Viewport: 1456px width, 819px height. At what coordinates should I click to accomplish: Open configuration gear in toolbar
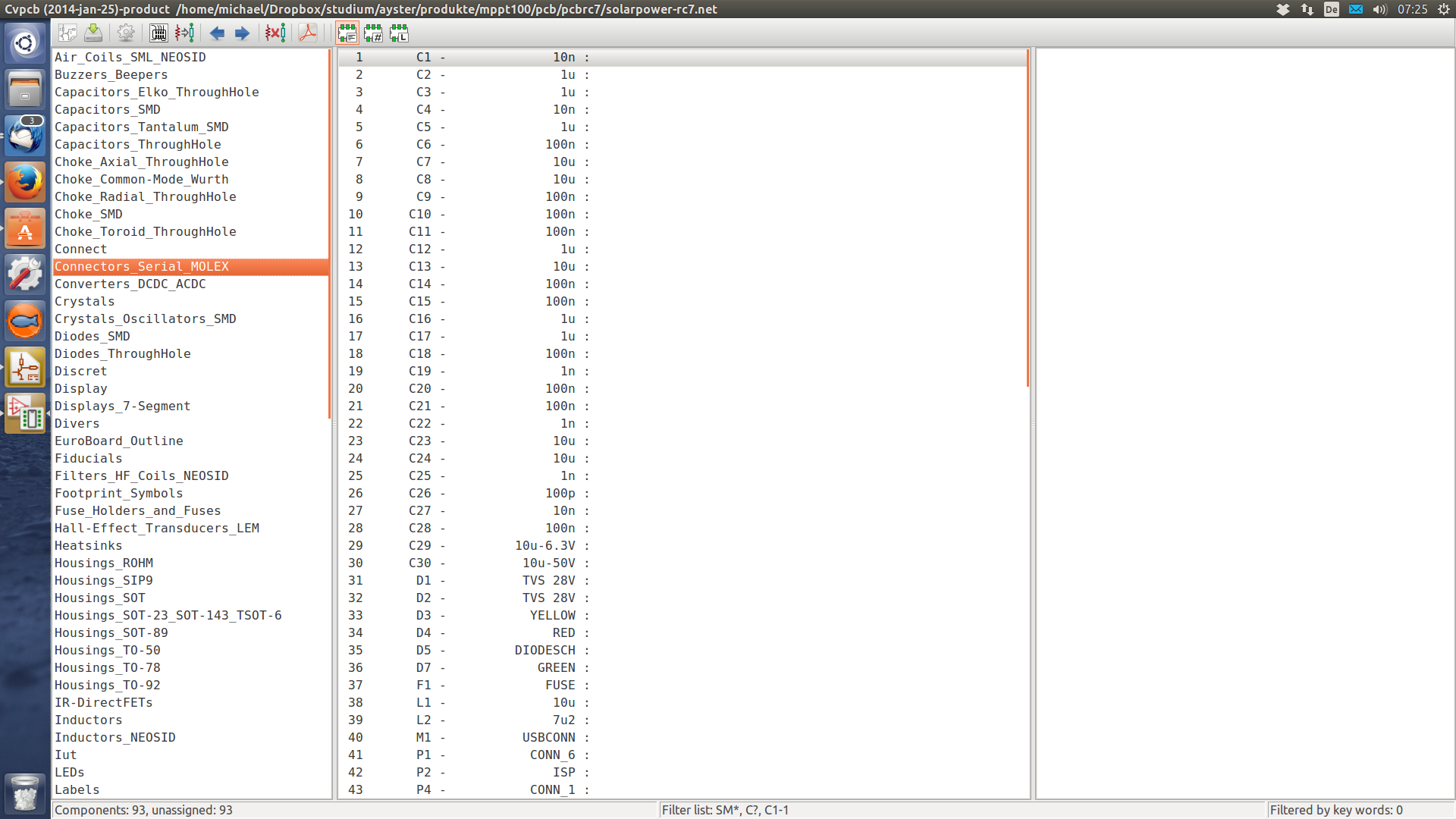coord(126,33)
